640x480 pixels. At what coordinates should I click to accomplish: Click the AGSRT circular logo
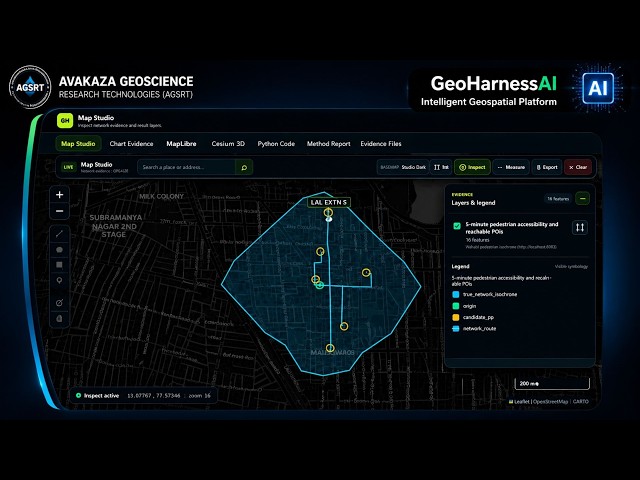30,87
